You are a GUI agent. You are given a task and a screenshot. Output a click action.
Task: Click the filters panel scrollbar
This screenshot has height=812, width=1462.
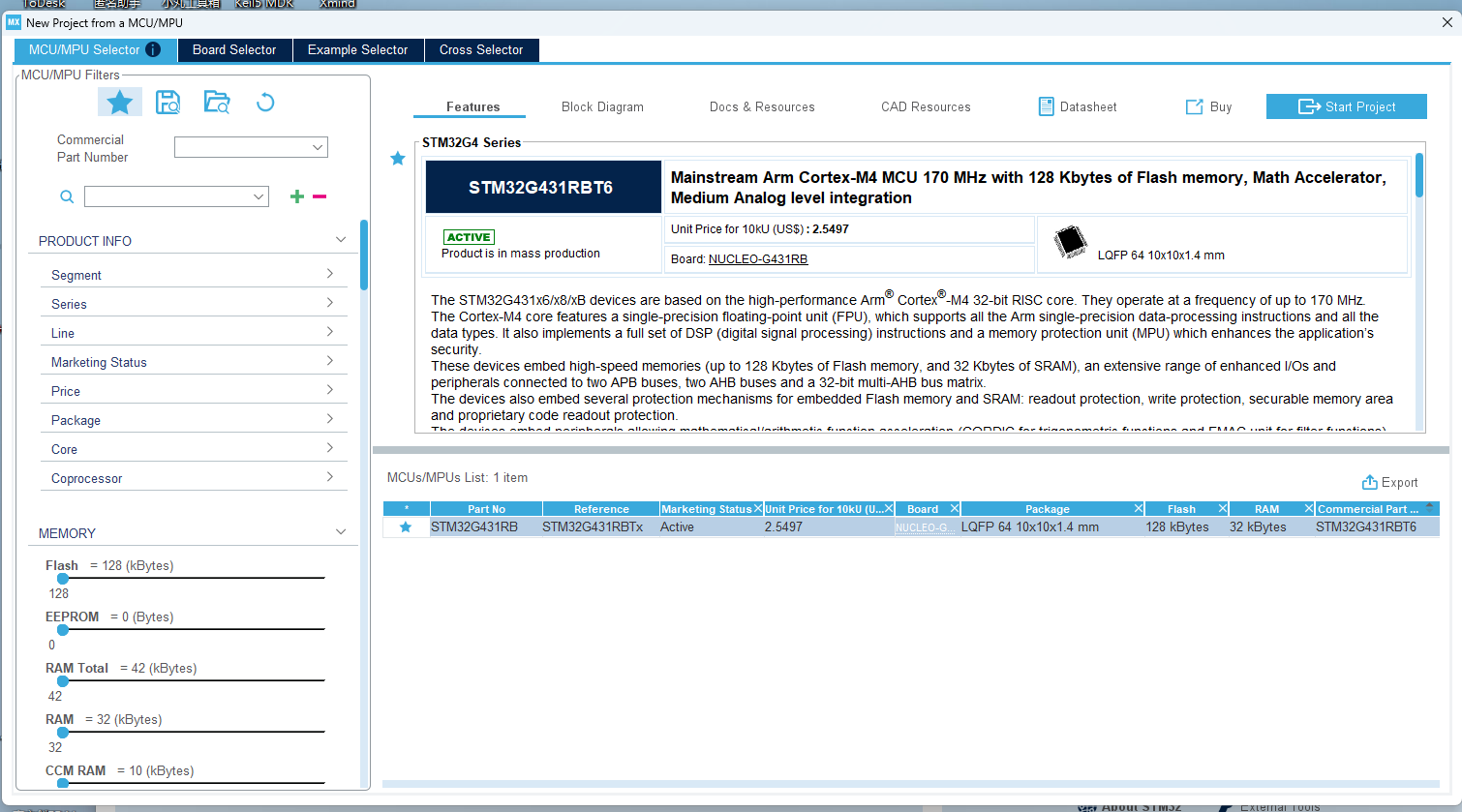point(364,256)
